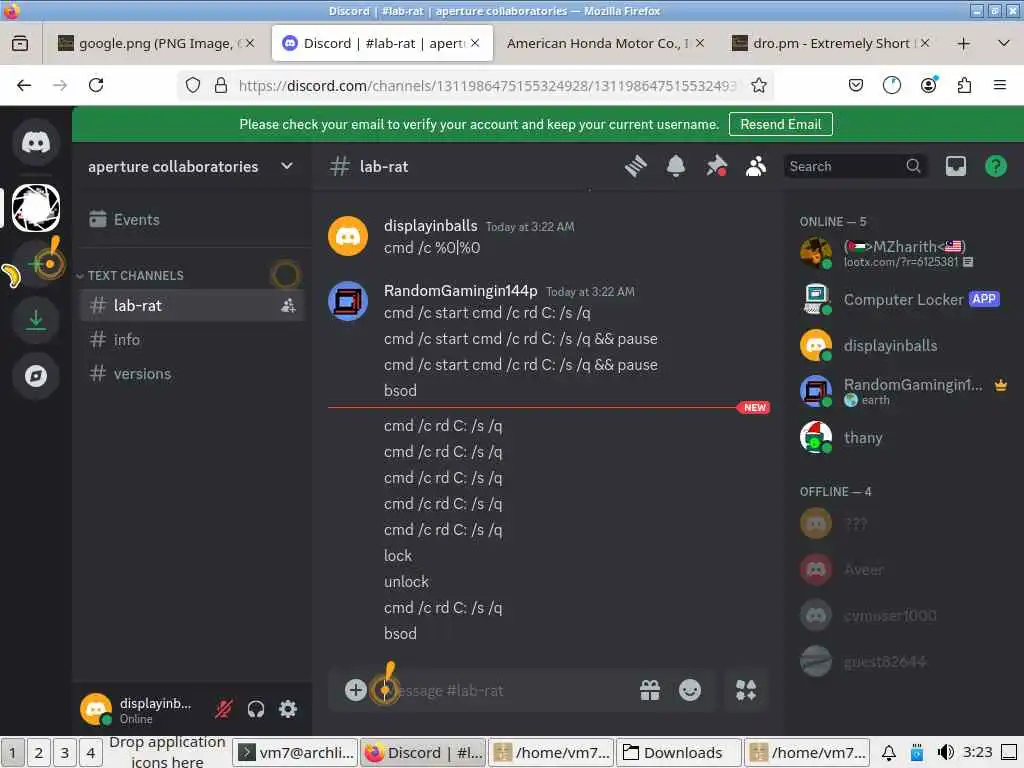Image resolution: width=1024 pixels, height=768 pixels.
Task: View site security lock info
Action: [221, 86]
